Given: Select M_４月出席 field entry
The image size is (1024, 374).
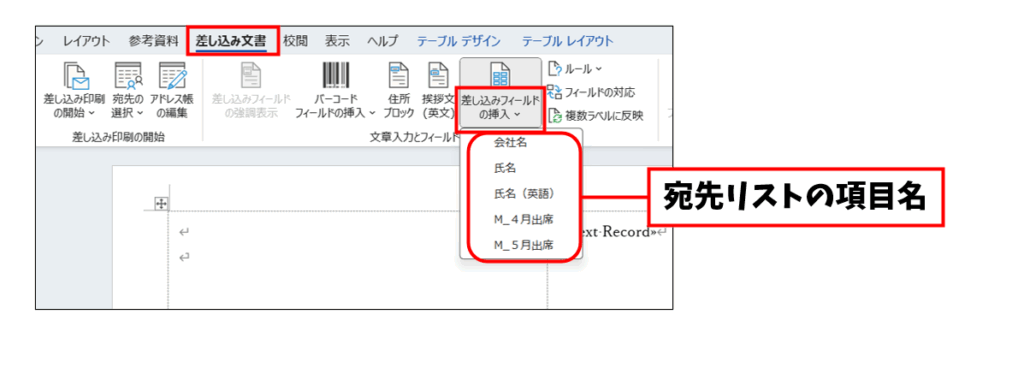Looking at the screenshot, I should (524, 220).
